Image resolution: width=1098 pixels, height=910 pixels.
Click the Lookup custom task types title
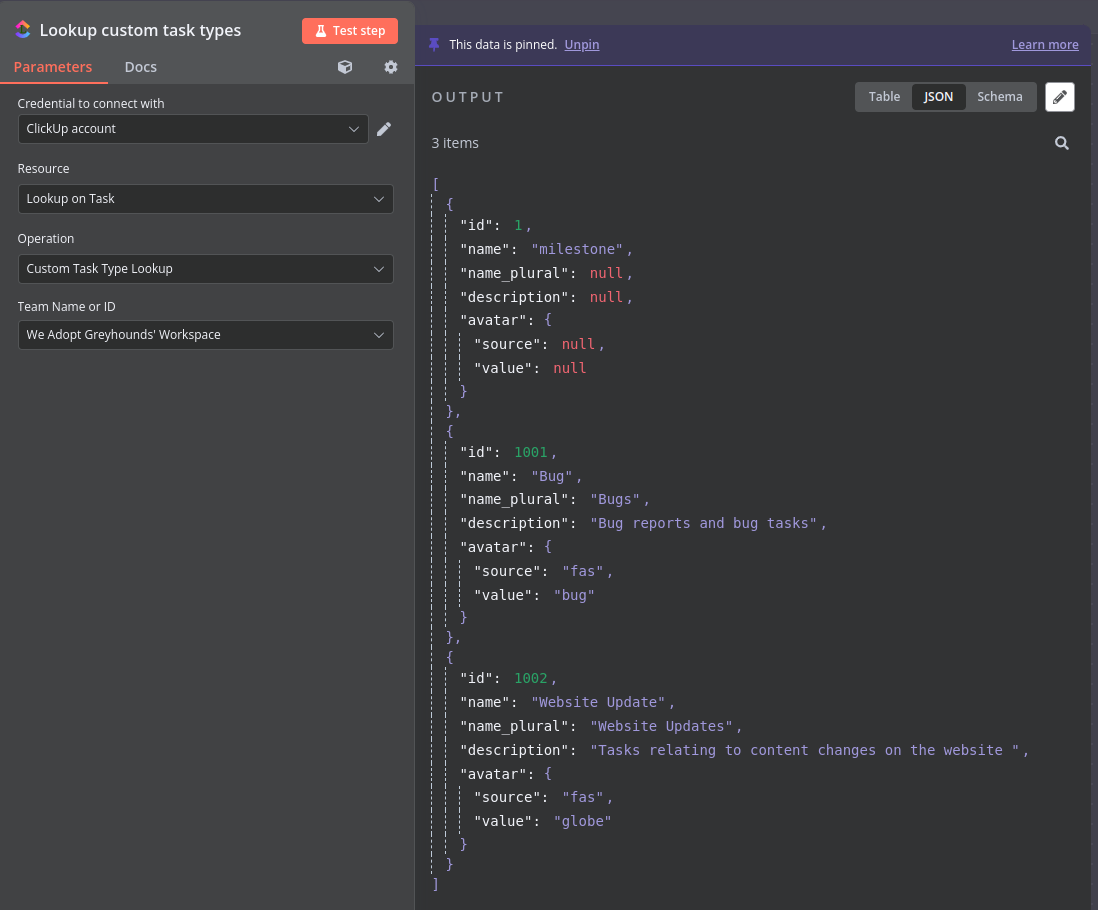(140, 30)
